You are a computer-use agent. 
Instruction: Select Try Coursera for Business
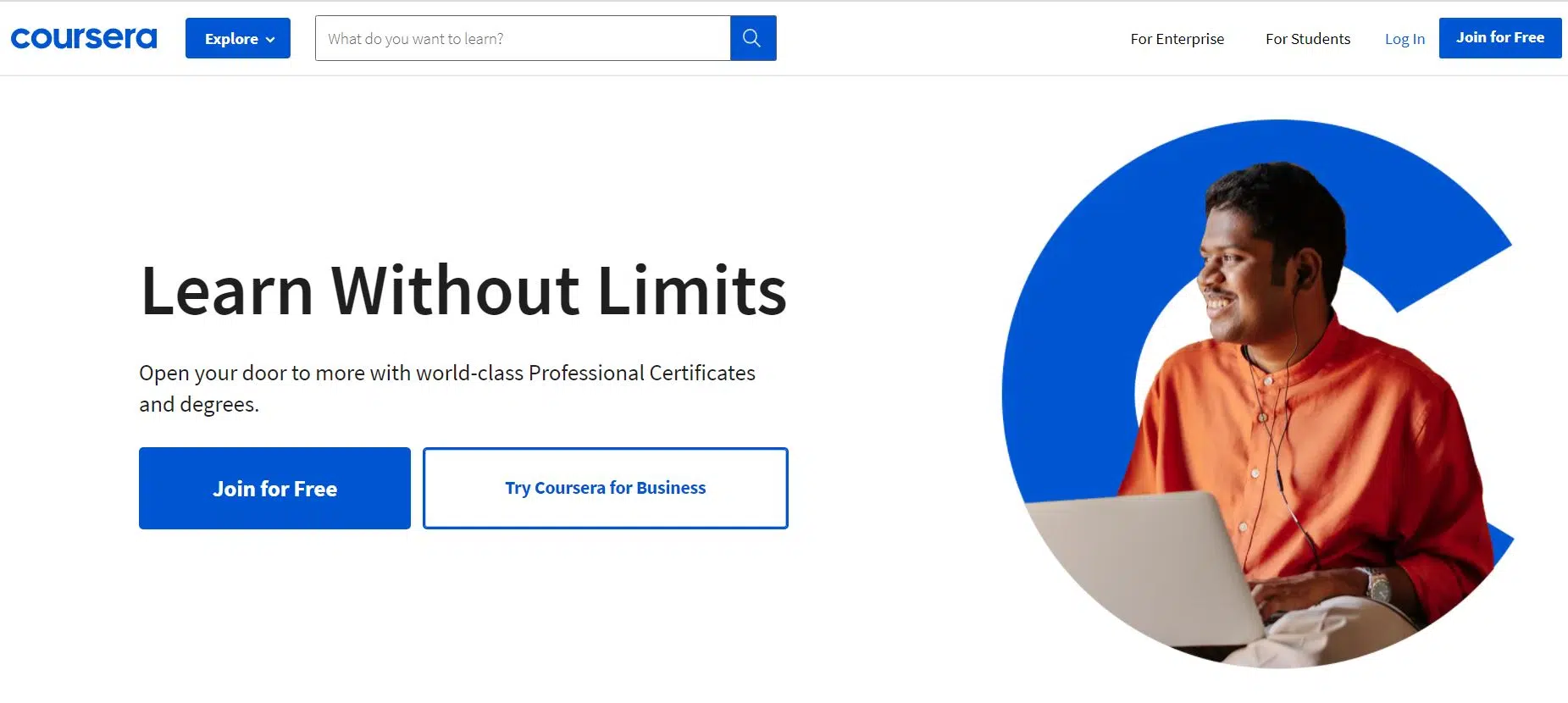(x=604, y=488)
